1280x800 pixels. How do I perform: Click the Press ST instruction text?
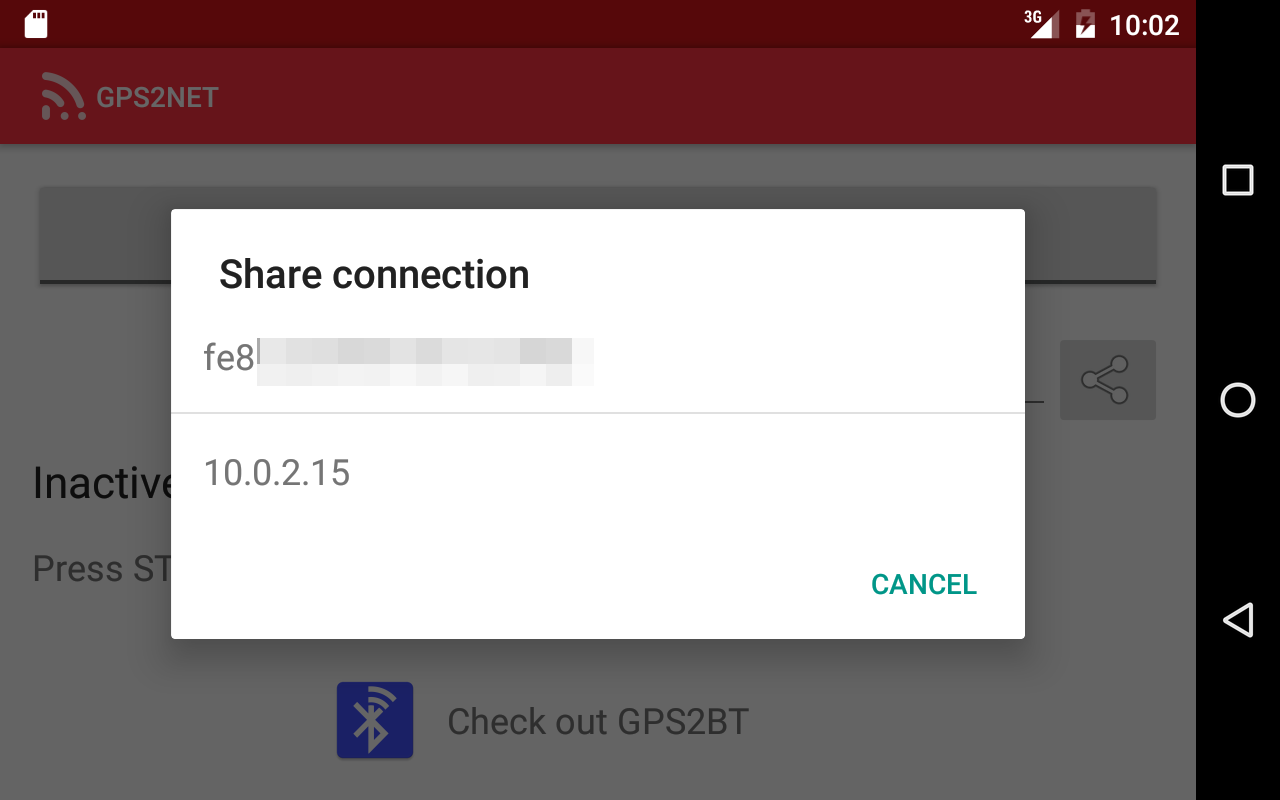click(102, 569)
